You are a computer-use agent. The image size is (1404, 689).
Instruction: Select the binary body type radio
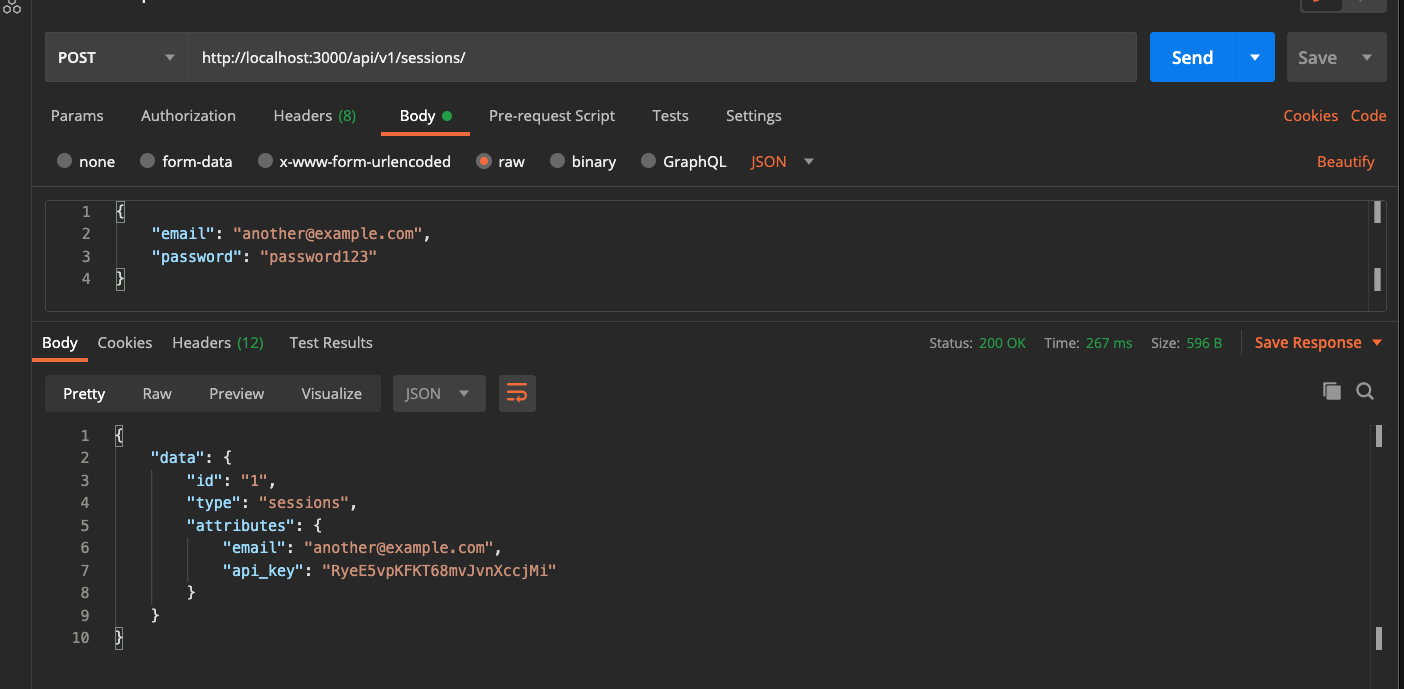pyautogui.click(x=558, y=161)
